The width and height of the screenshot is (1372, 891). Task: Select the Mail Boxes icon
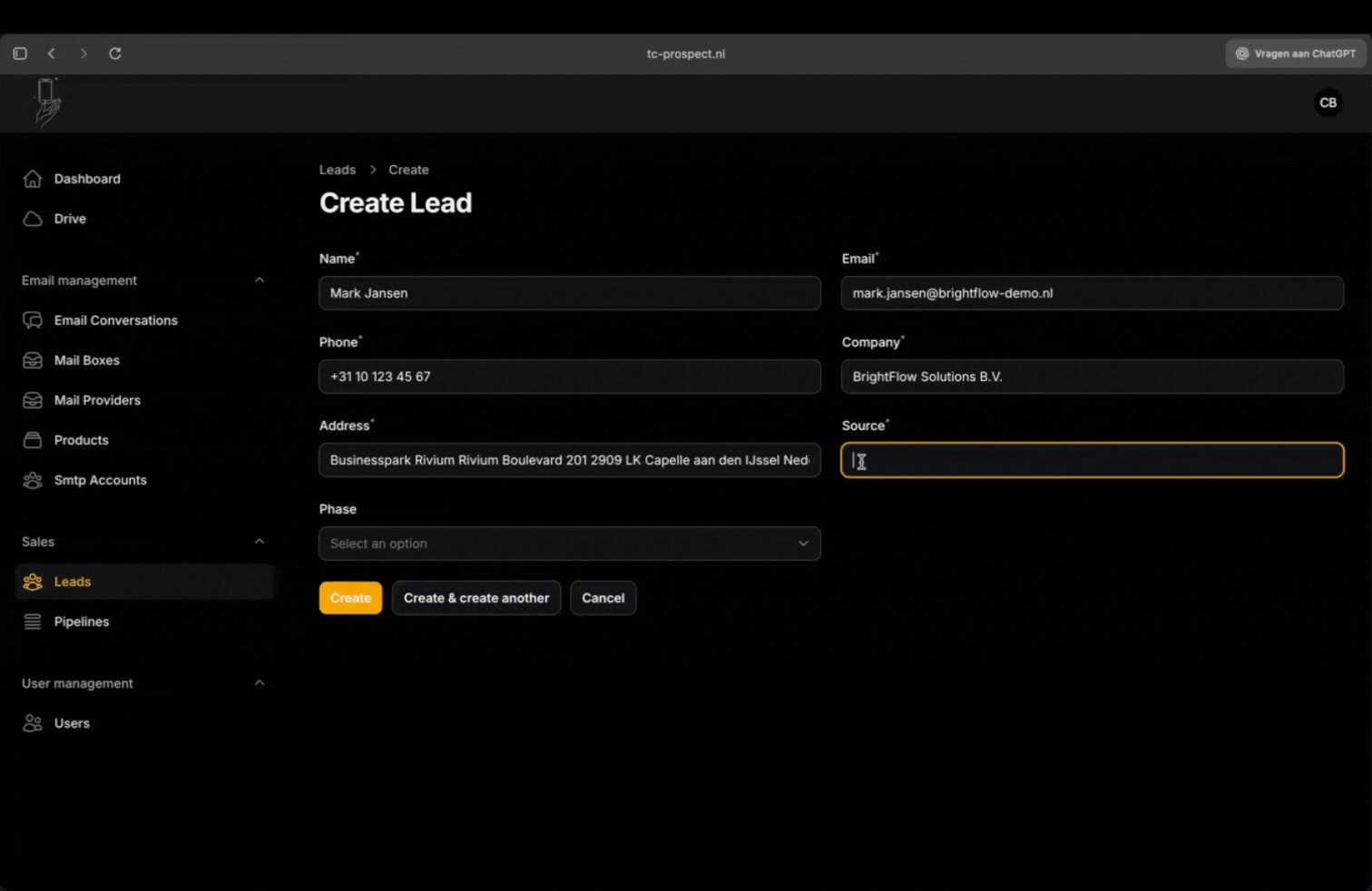coord(33,360)
